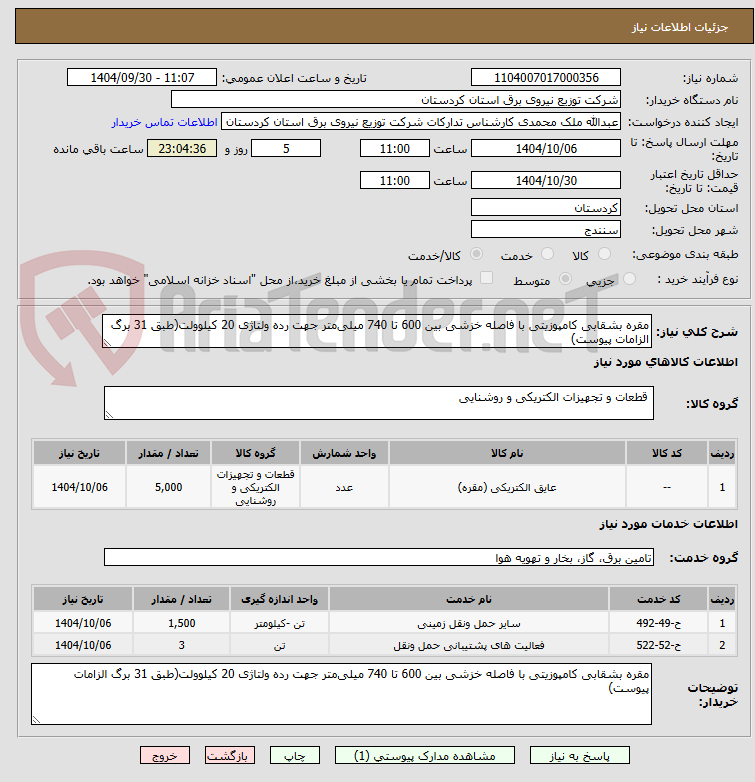Click the فعالیت های پشتیبانی حمل ونقل cell
Screen dimensions: 755x782
[x=469, y=645]
